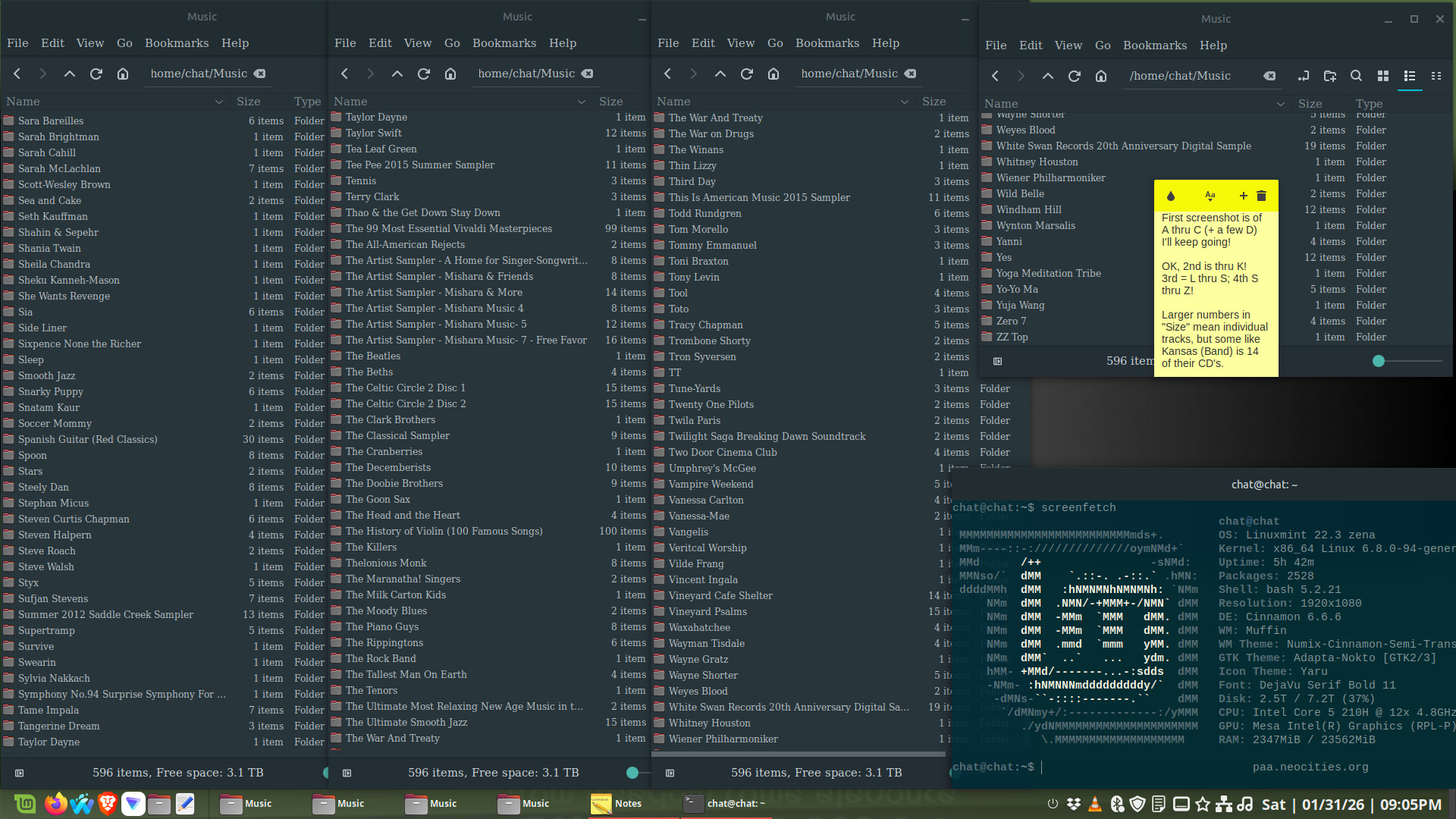Toggle location entry icon in rightmost toolbar

[x=1304, y=76]
